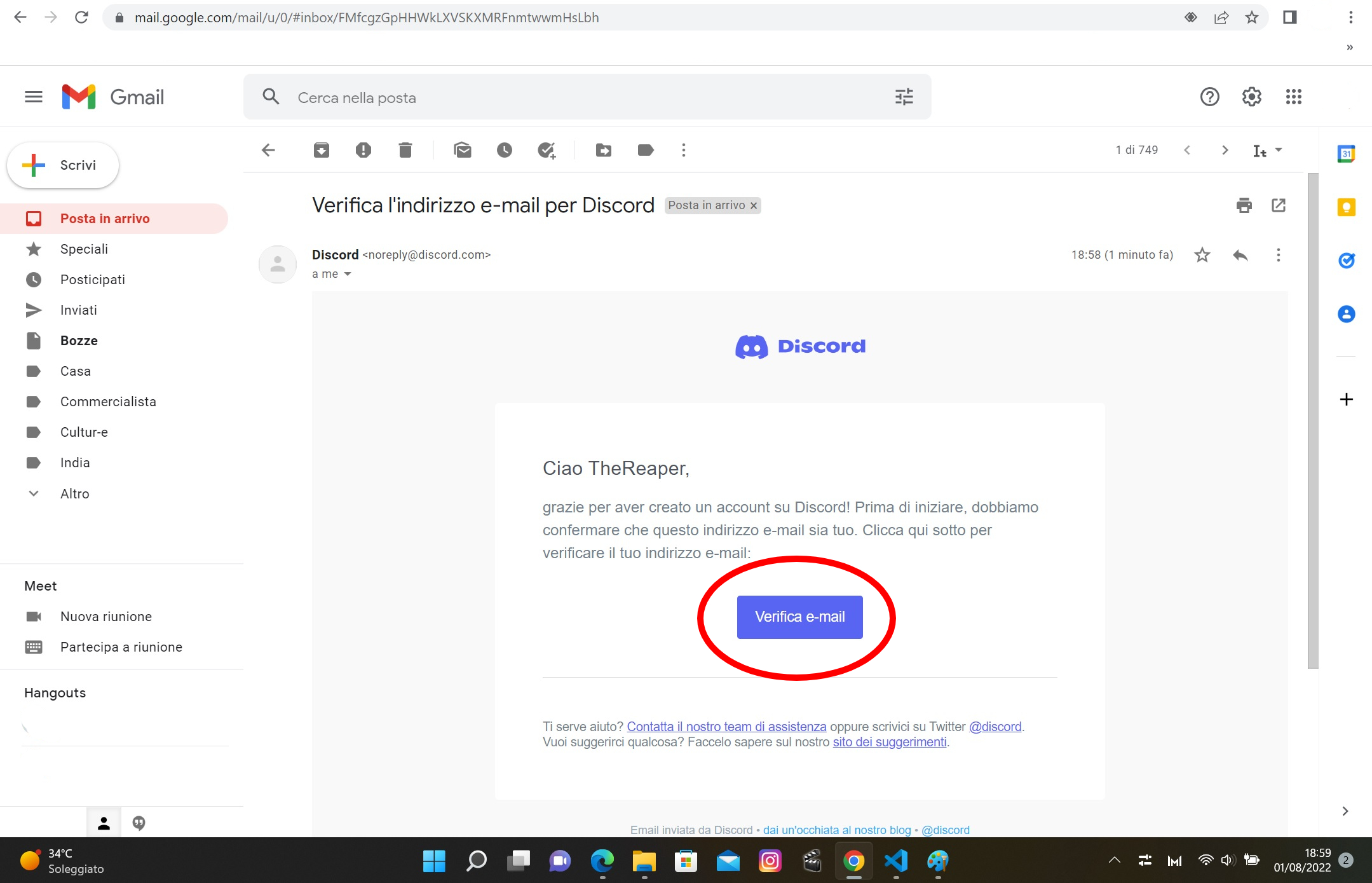Switch to the Posta in arrivo folder
Screen dimensions: 1372x883
click(104, 218)
